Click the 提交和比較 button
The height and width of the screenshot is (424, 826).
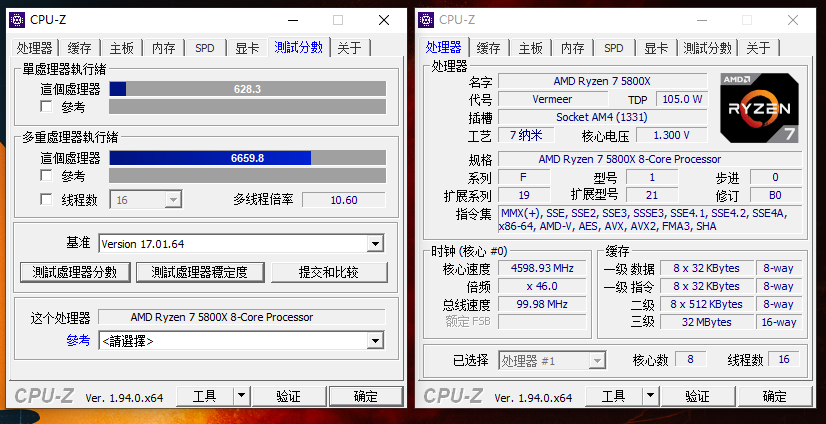(329, 272)
